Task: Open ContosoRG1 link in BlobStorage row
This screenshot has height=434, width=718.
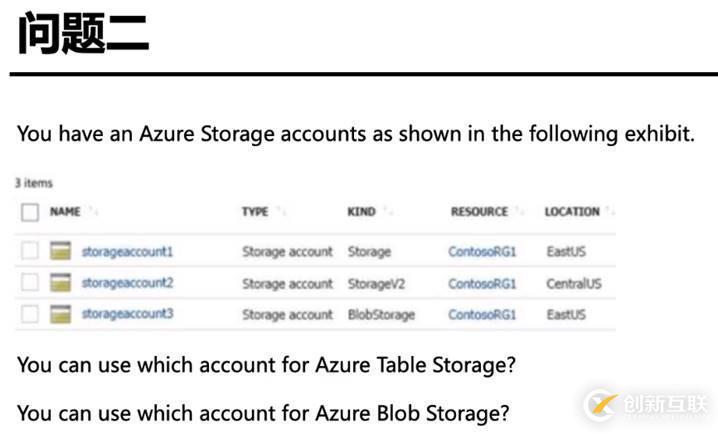Action: click(482, 315)
